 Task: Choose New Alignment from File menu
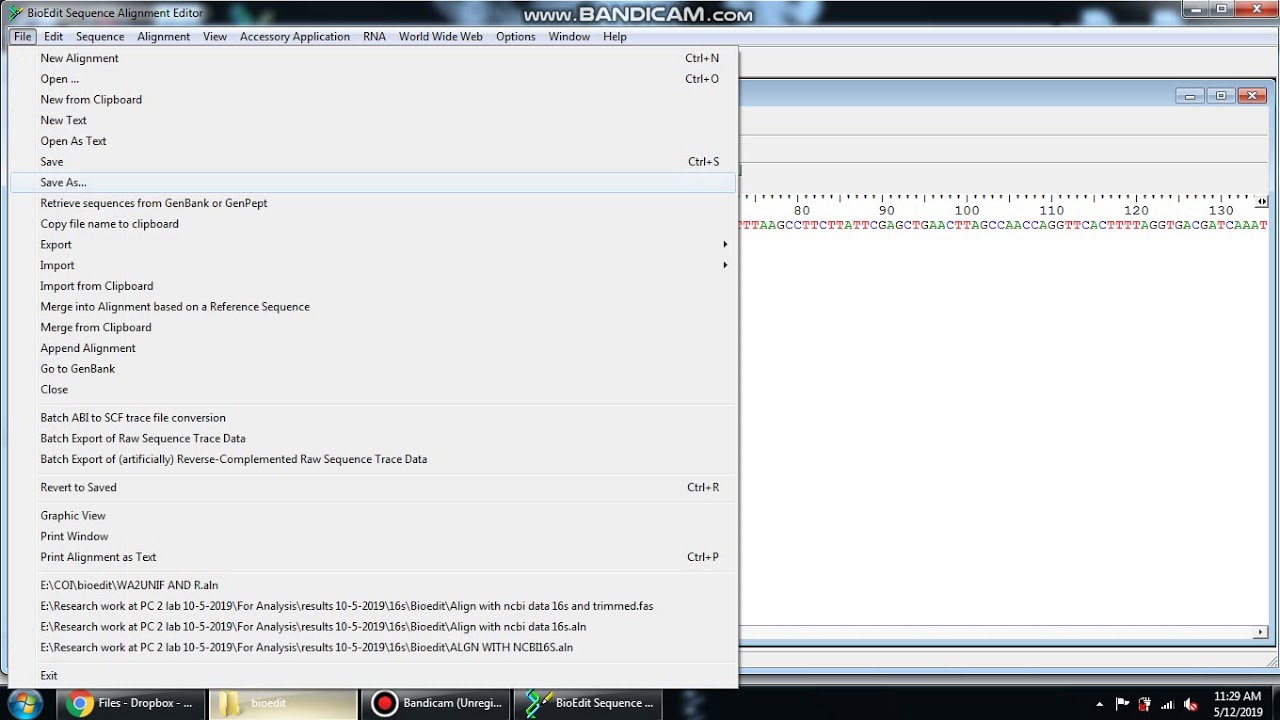pos(373,58)
